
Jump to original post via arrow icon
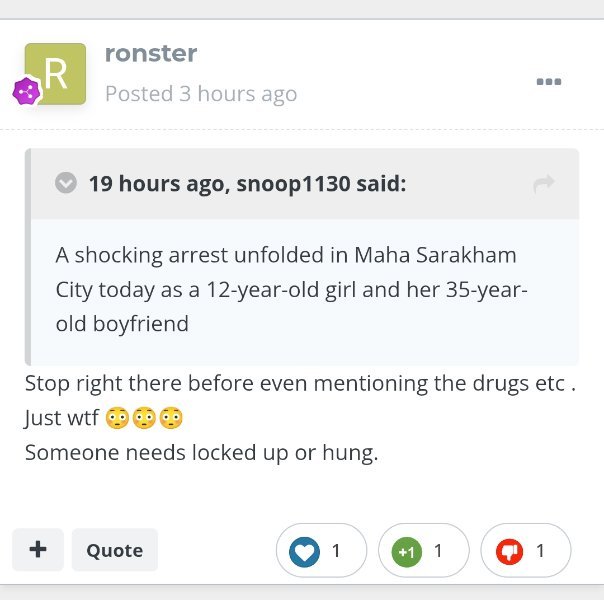[544, 183]
